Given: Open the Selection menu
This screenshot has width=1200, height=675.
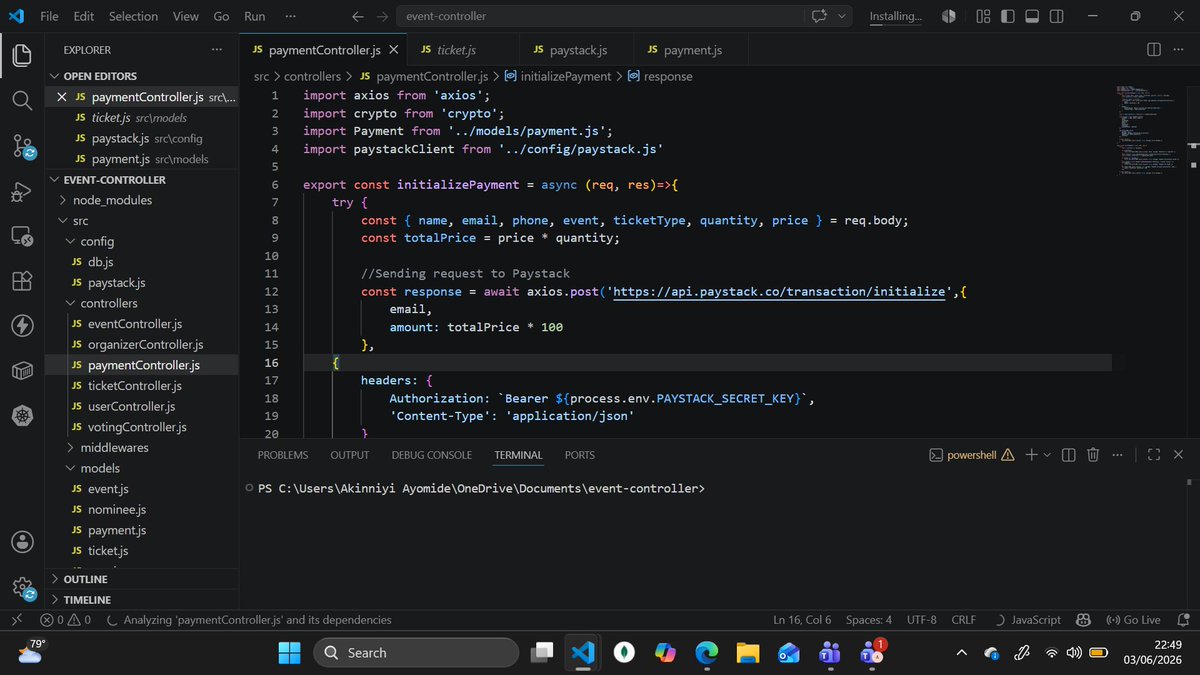Looking at the screenshot, I should [133, 16].
